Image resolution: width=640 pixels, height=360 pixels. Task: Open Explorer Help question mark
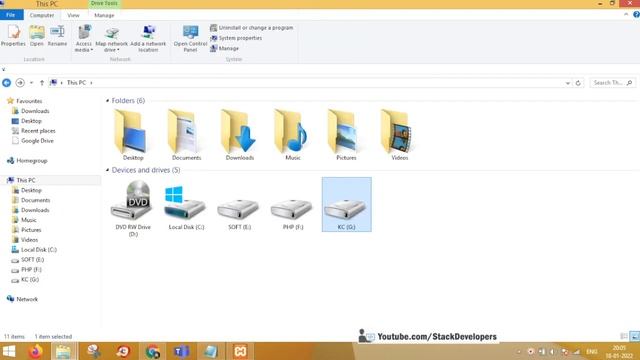click(636, 15)
